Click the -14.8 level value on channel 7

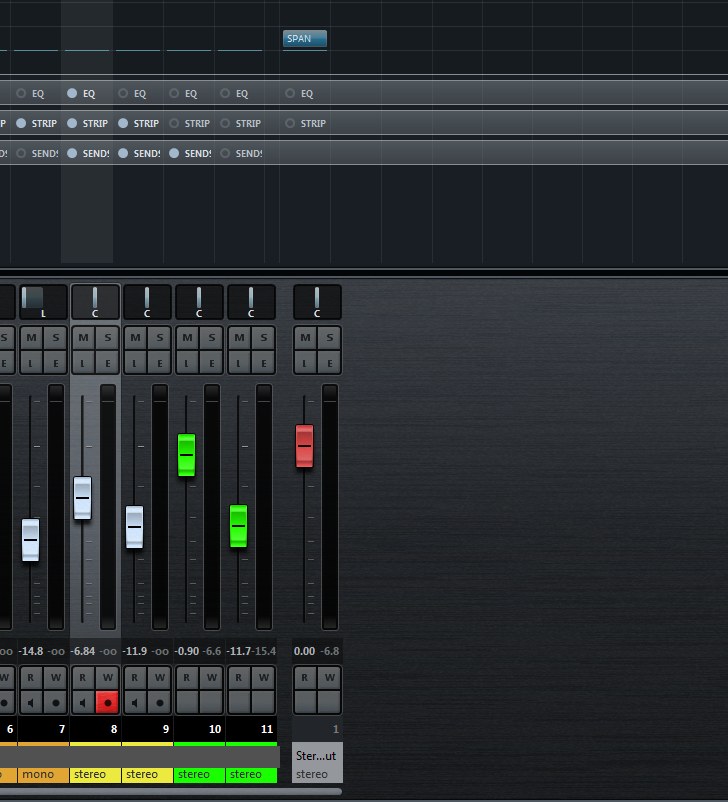pos(31,651)
